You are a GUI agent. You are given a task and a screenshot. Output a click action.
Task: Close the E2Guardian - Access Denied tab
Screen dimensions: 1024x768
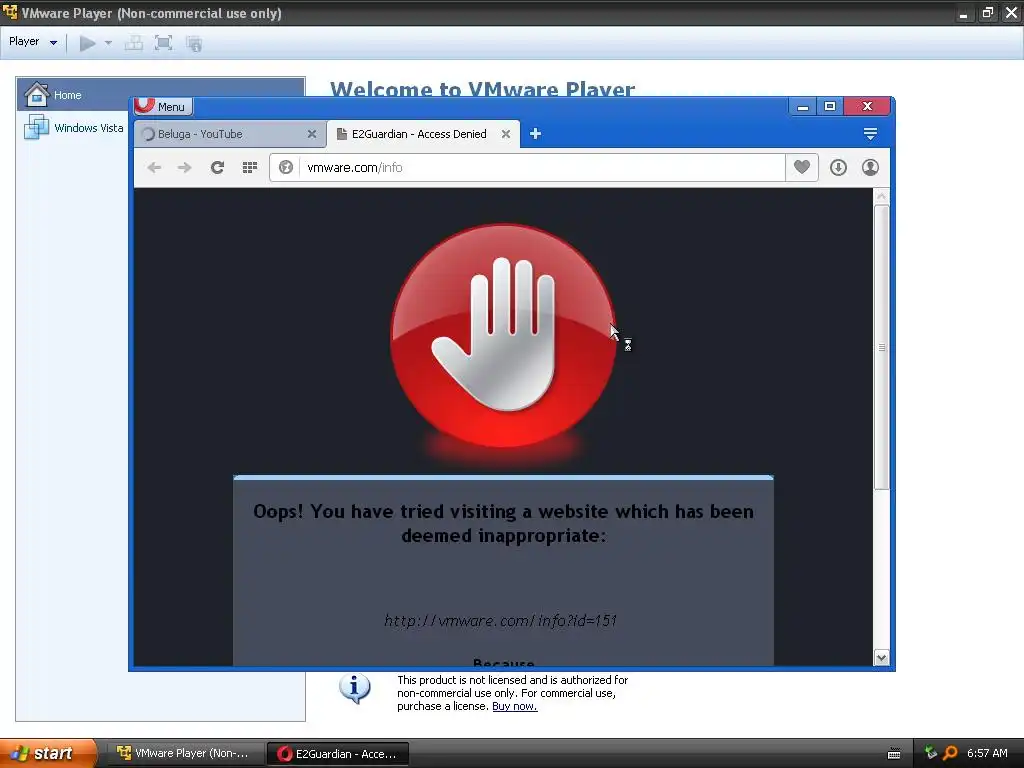click(x=505, y=134)
